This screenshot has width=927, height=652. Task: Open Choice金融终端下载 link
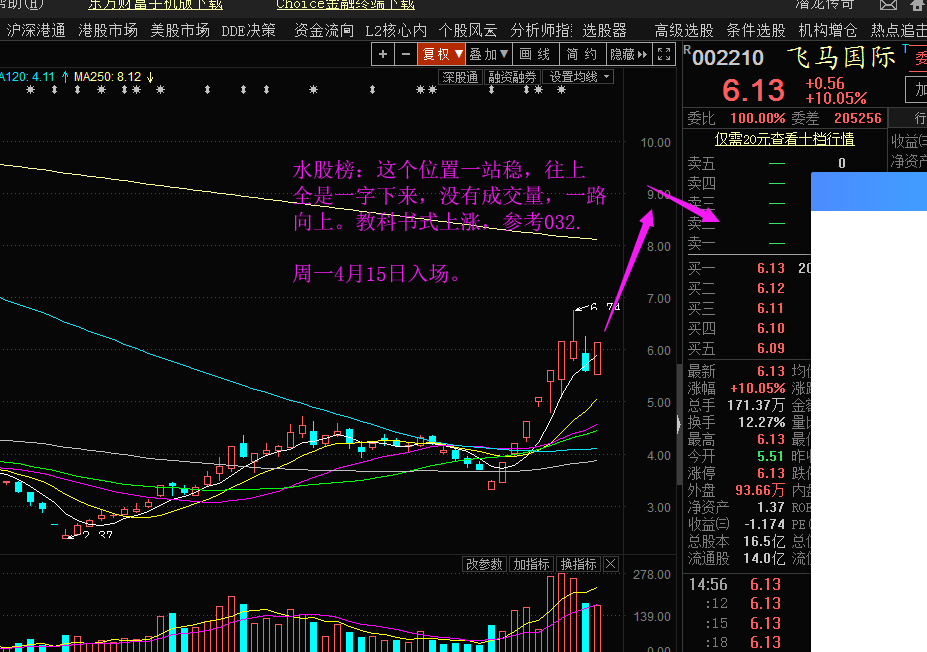click(x=345, y=5)
